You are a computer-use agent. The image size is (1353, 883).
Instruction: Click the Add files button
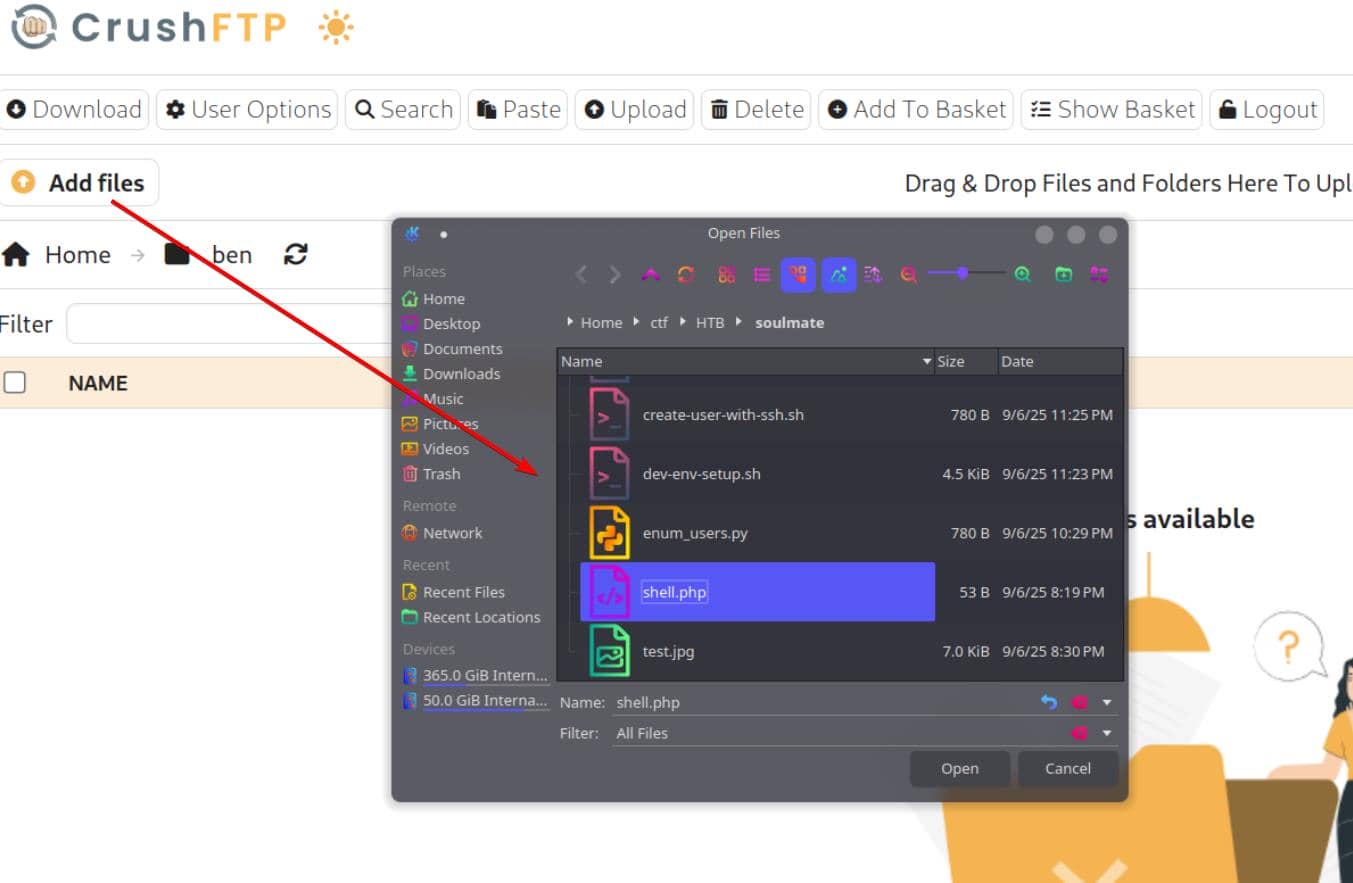(78, 183)
